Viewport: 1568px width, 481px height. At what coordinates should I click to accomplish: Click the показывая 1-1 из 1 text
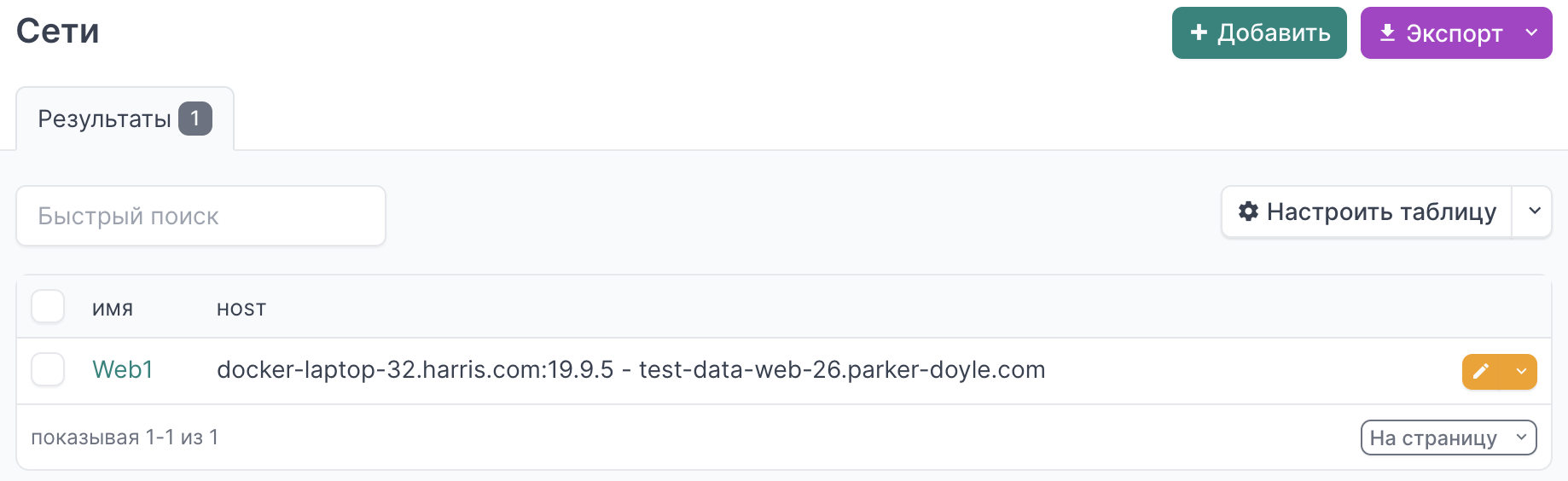(x=125, y=438)
